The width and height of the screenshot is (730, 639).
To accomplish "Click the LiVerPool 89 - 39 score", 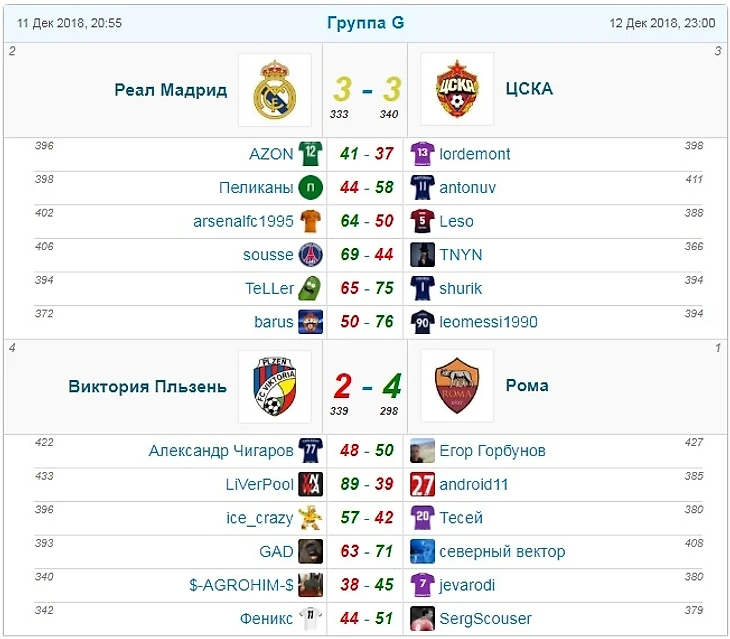I will pos(366,484).
